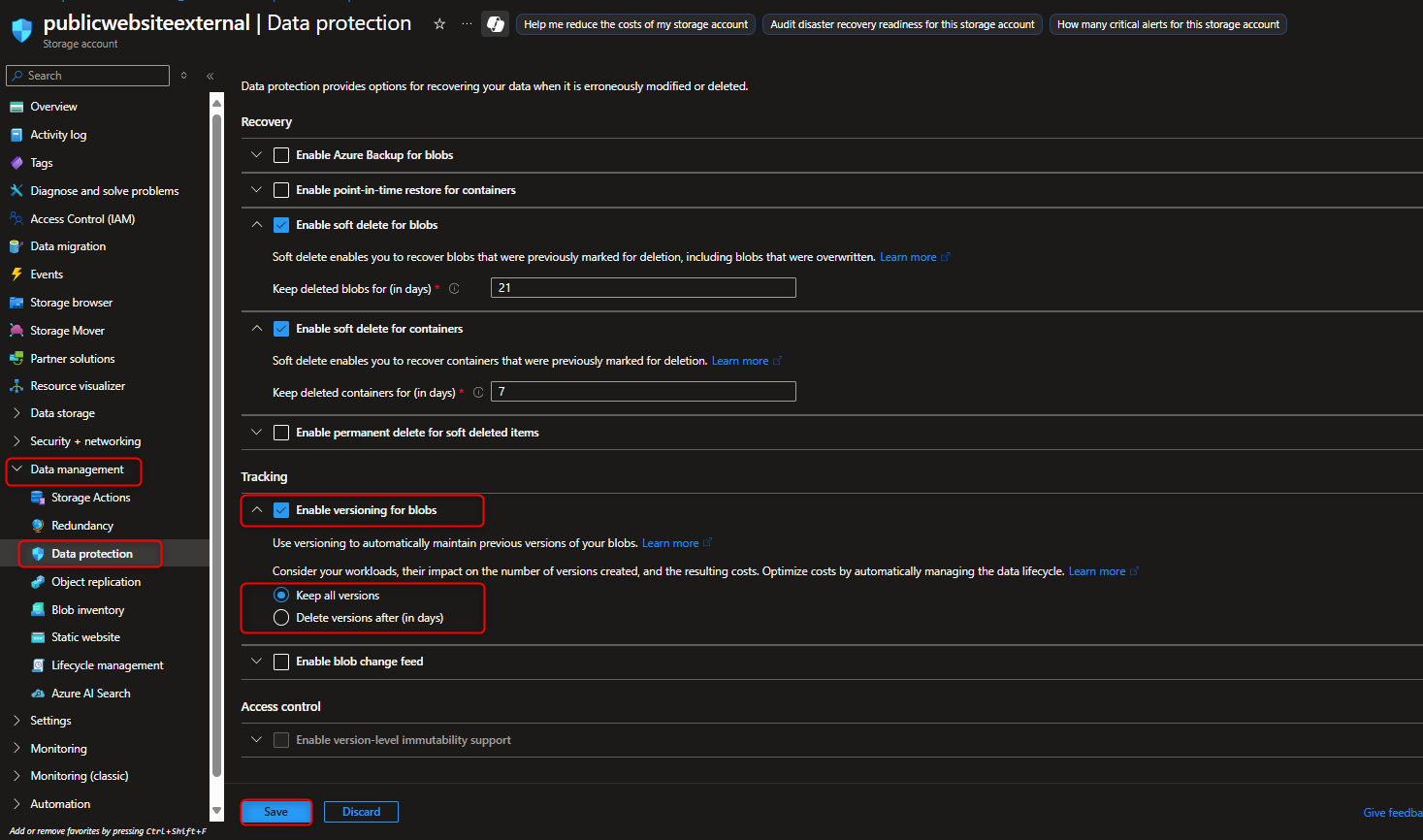Image resolution: width=1423 pixels, height=840 pixels.
Task: Click the Storage browser icon
Action: (x=16, y=303)
